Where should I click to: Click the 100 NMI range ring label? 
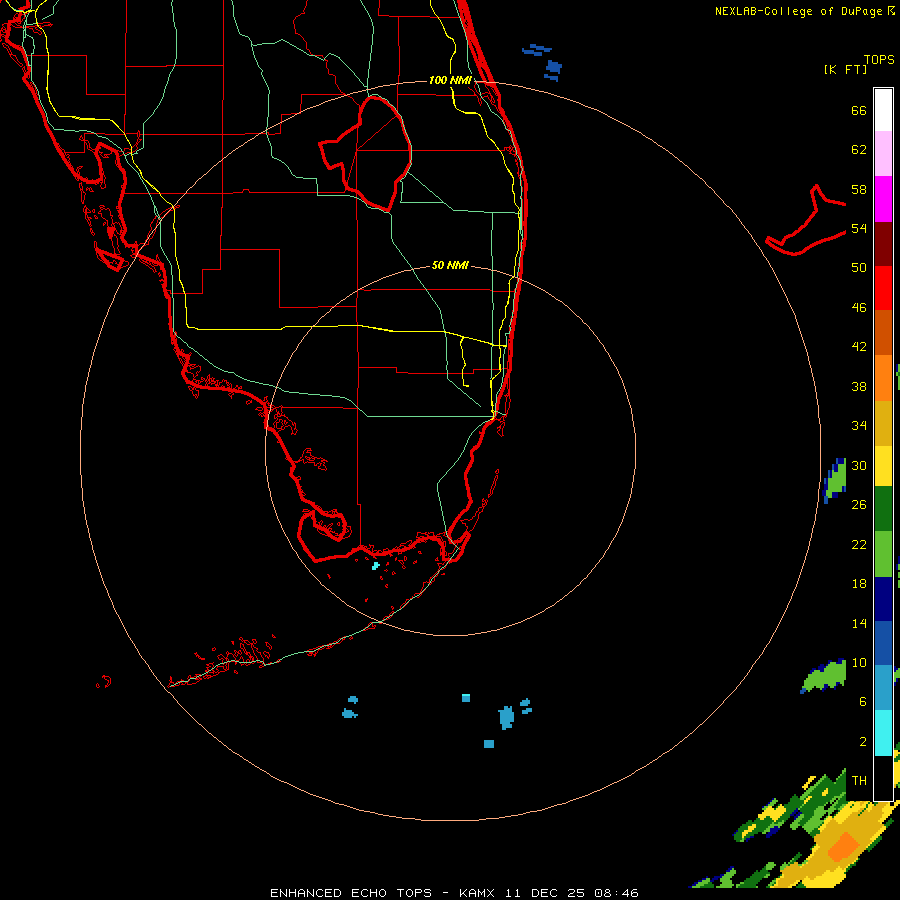pos(450,80)
